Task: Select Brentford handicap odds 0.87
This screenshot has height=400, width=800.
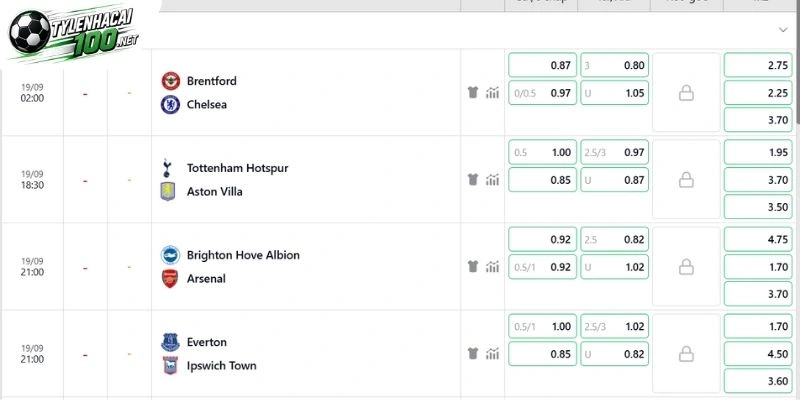Action: point(543,65)
